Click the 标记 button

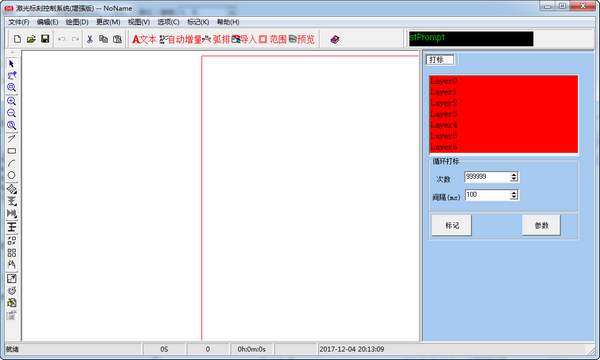(452, 225)
